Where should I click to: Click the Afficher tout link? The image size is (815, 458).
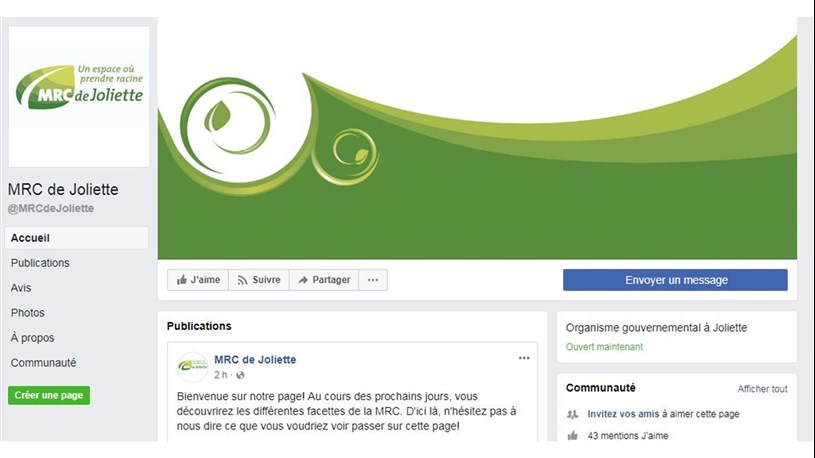(x=762, y=389)
